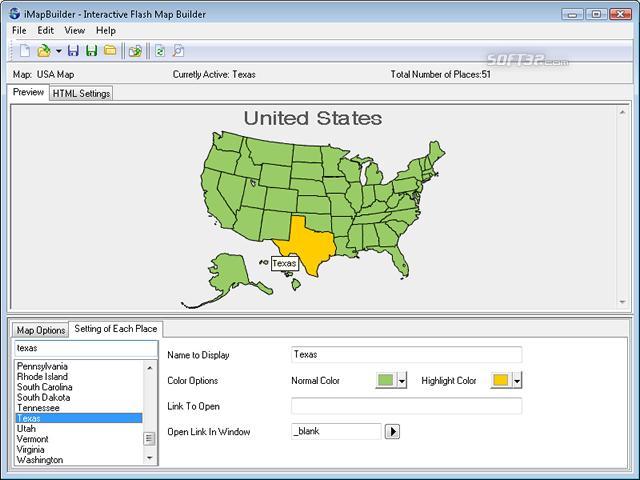Click the green Normal Color swatch

pos(386,380)
